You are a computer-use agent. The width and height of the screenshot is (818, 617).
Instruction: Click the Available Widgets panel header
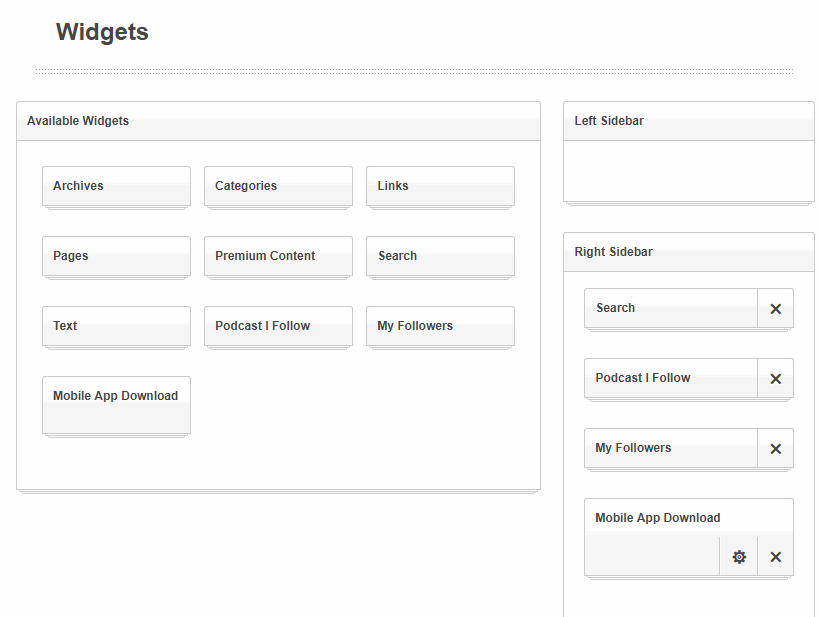[x=278, y=121]
